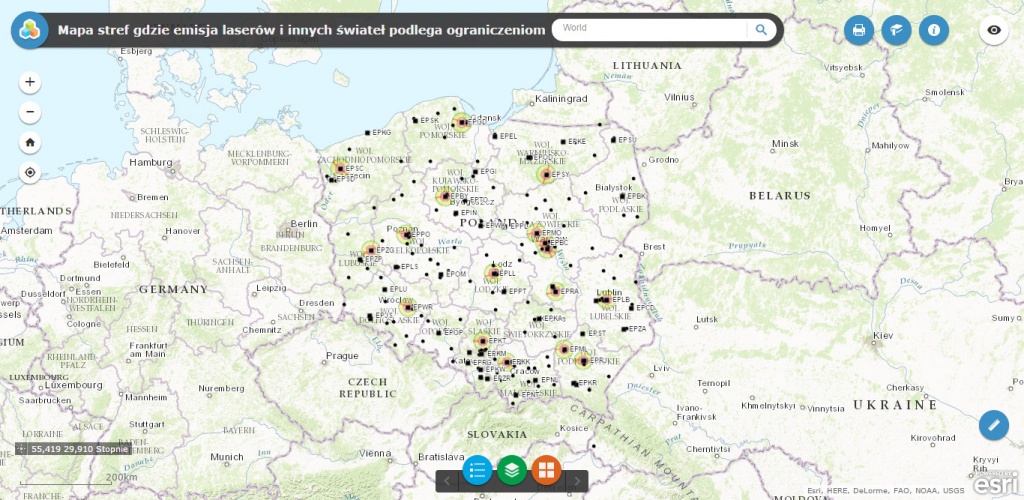Focus the World search field
The image size is (1024, 500).
coord(653,29)
